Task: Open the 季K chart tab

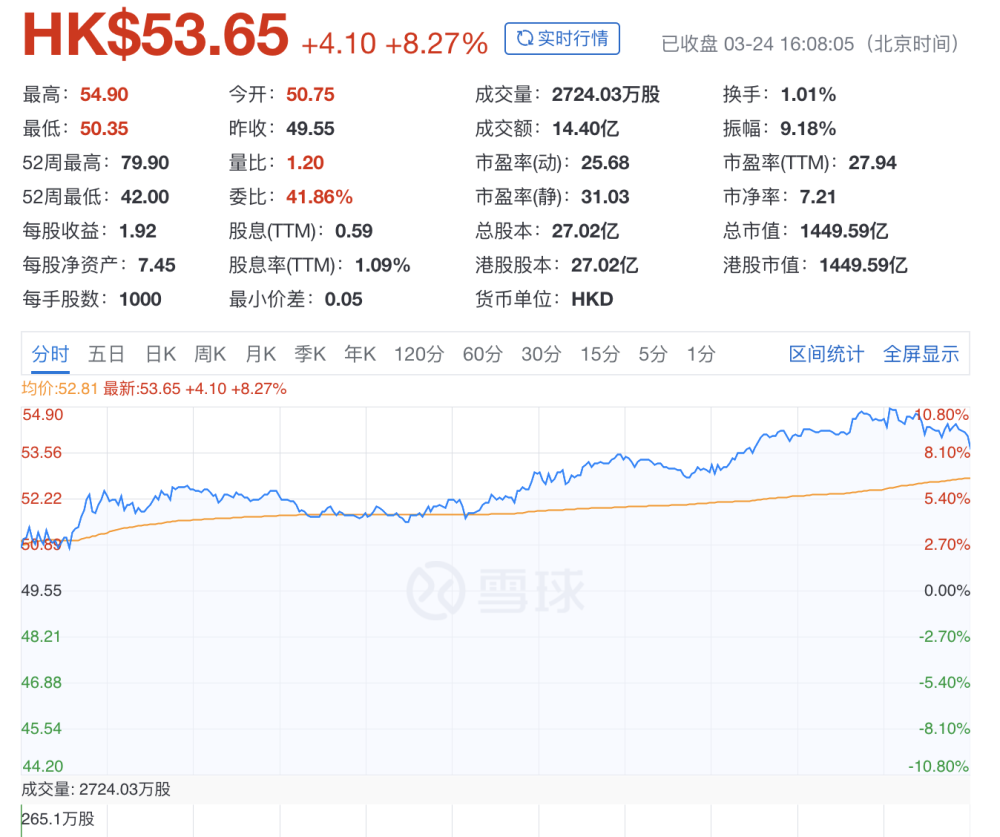Action: coord(310,354)
